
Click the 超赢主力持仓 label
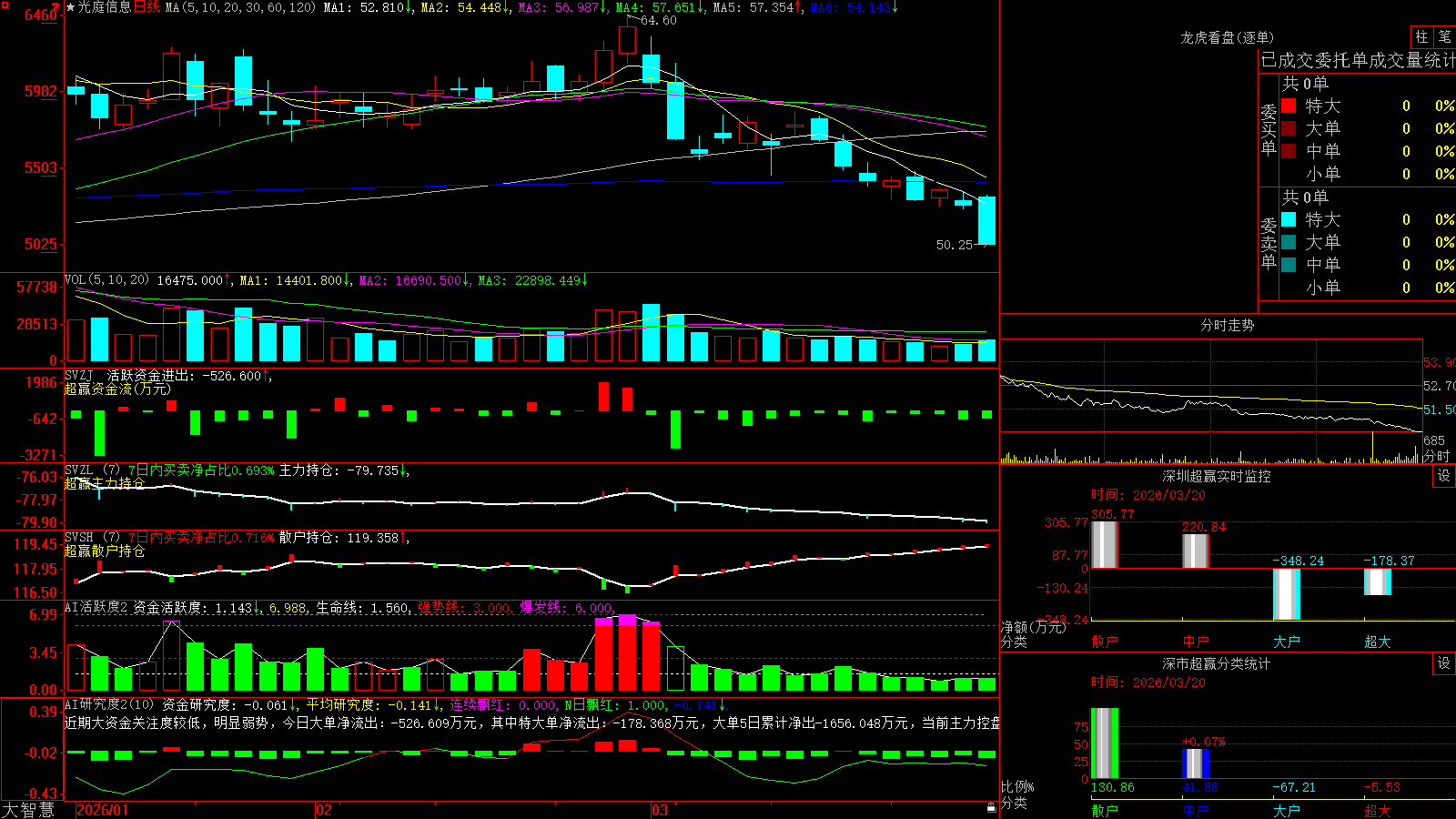point(105,483)
